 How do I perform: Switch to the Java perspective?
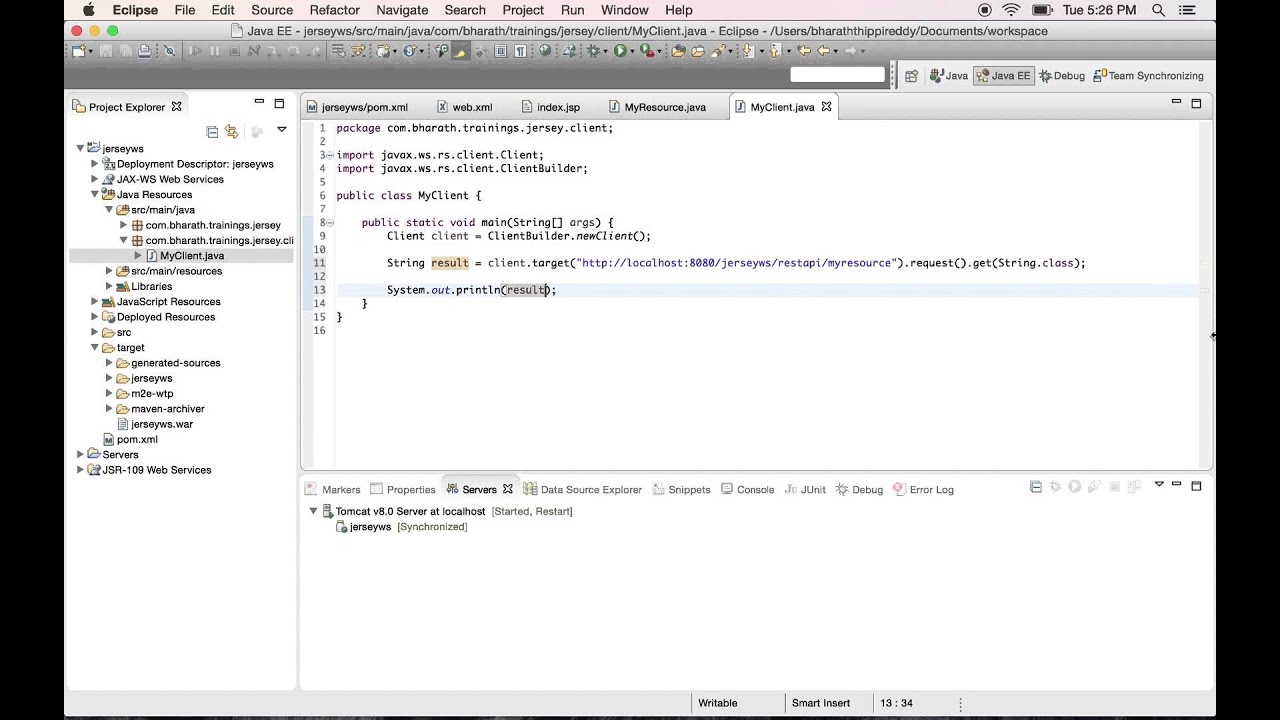949,75
